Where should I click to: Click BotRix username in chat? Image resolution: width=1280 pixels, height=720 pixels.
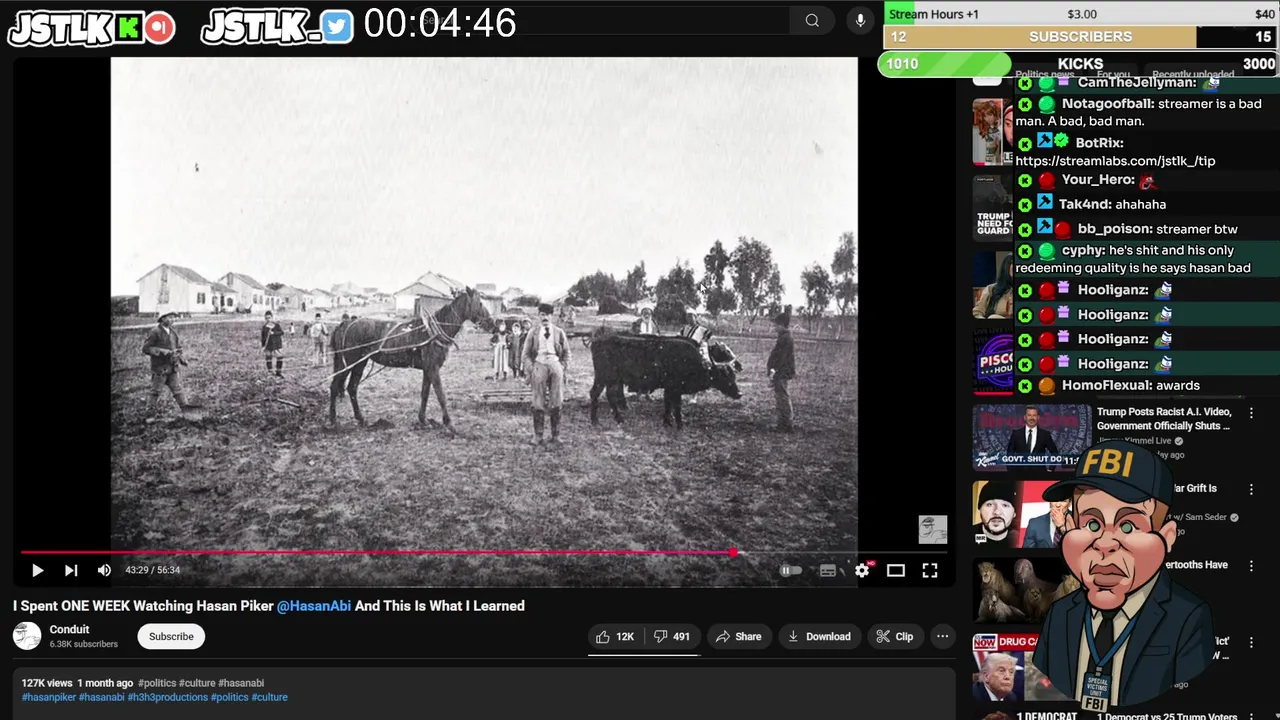(x=1099, y=143)
